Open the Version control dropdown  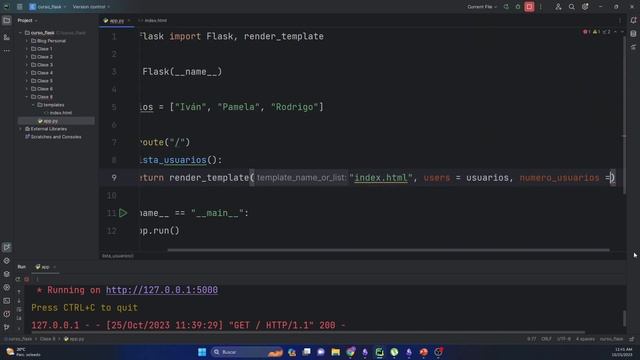[91, 7]
